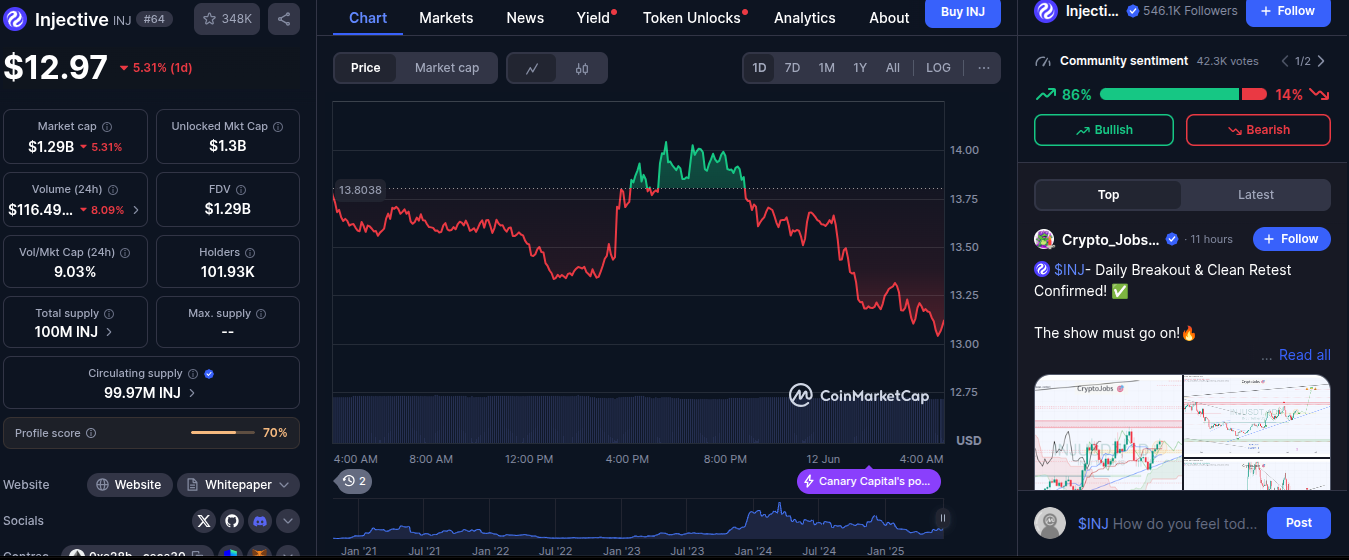Open Injective's X (Twitter) social link
This screenshot has height=560, width=1349.
[x=205, y=521]
